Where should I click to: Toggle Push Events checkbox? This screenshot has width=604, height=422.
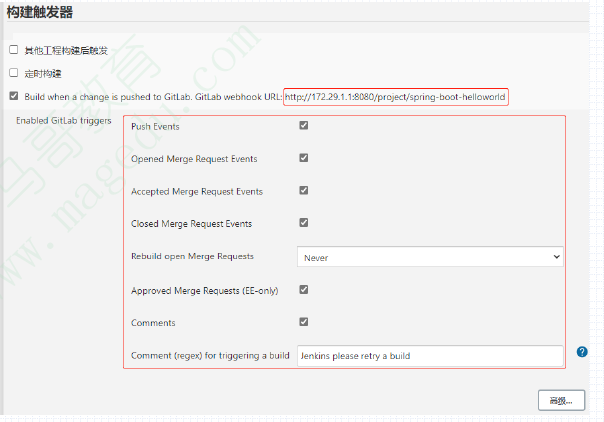coord(304,126)
